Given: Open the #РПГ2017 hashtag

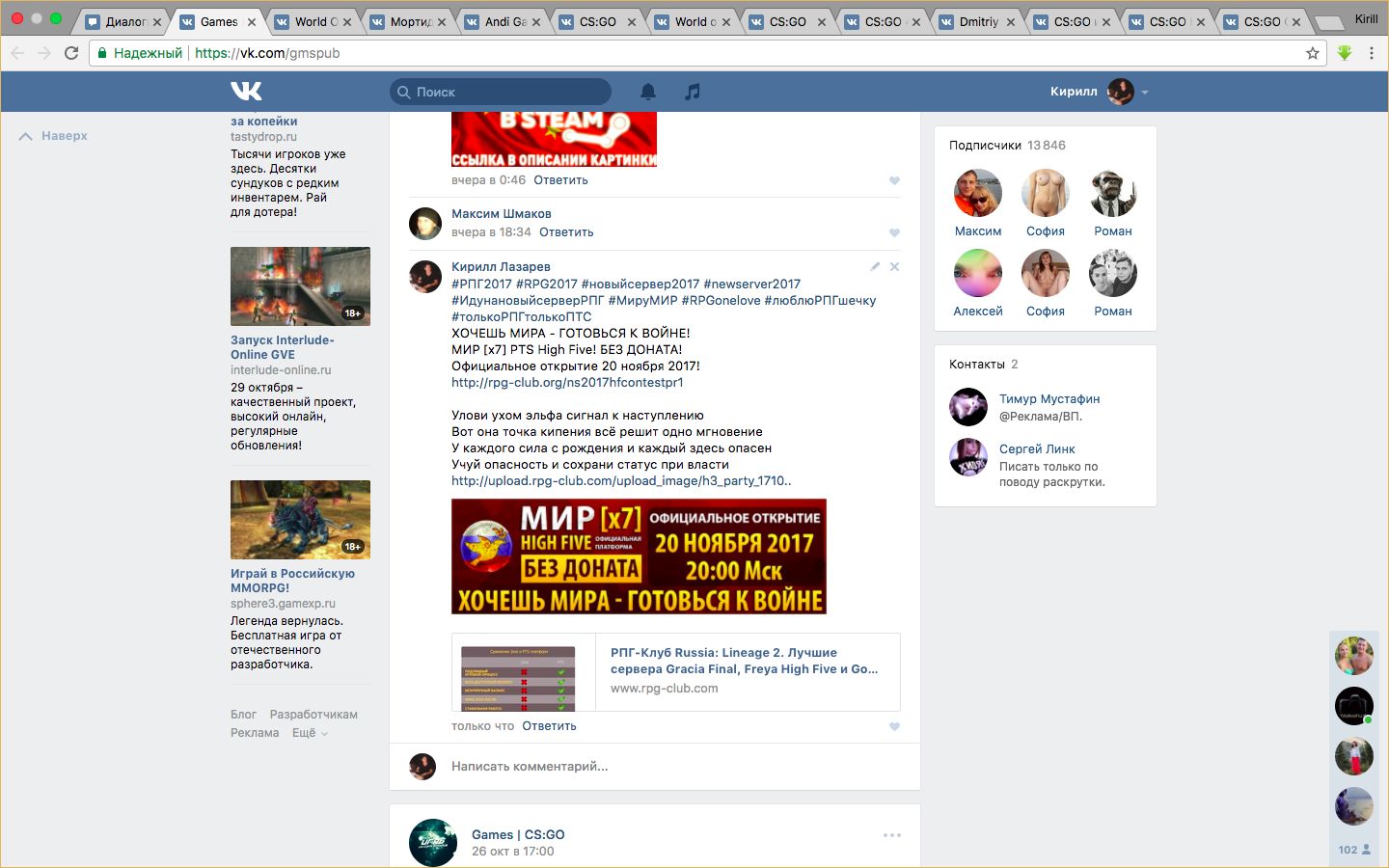Looking at the screenshot, I should click(x=481, y=285).
